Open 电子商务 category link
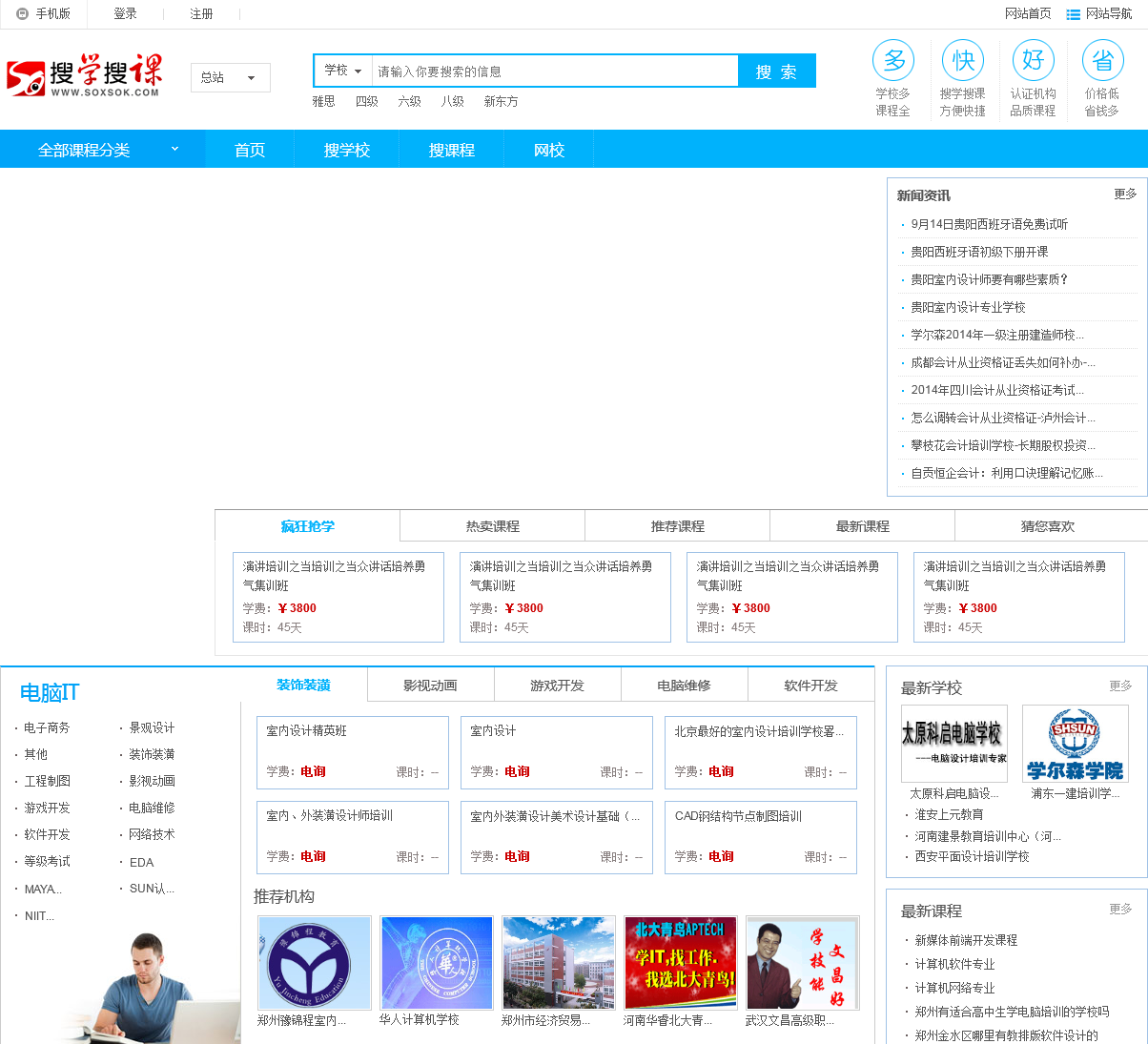 pos(47,727)
